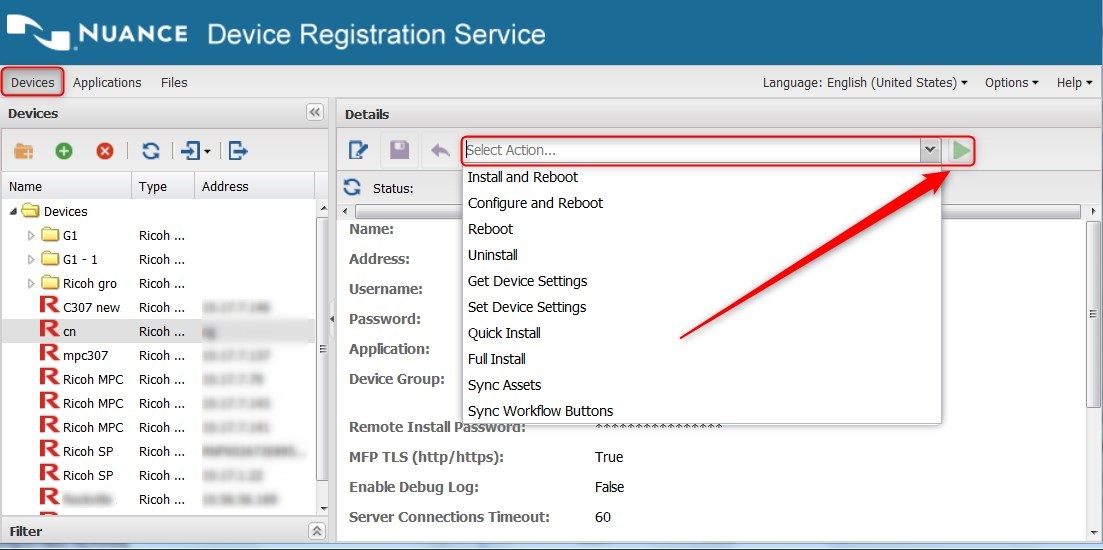The height and width of the screenshot is (550, 1103).
Task: Collapse the Devices panel
Action: [x=315, y=113]
